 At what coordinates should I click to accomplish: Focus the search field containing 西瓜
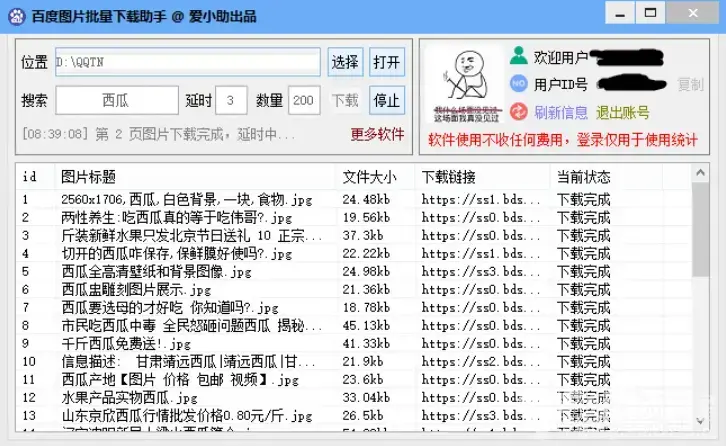pyautogui.click(x=117, y=100)
